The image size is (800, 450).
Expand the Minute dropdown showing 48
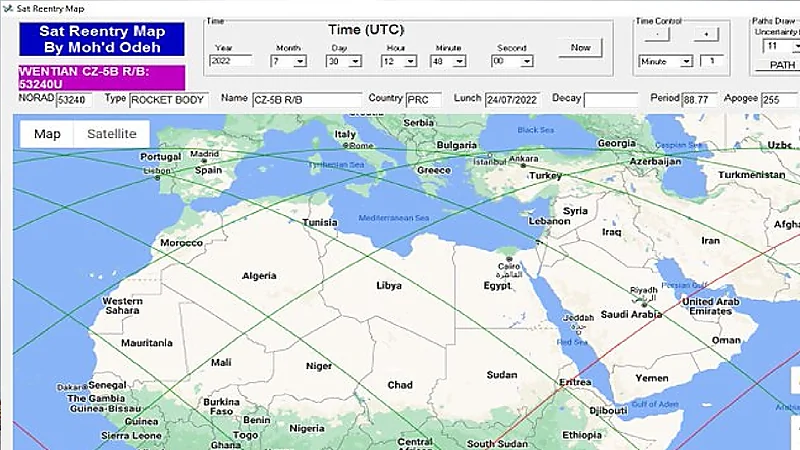pos(459,61)
